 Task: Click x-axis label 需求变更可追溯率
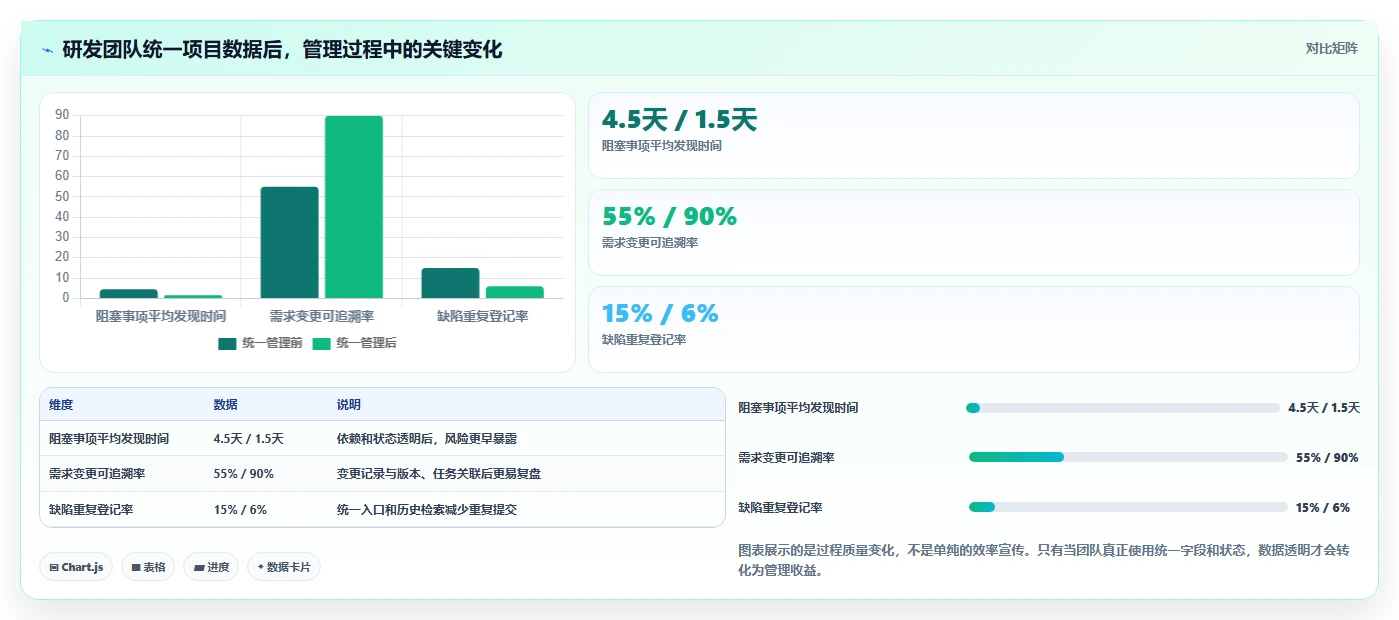pyautogui.click(x=322, y=316)
